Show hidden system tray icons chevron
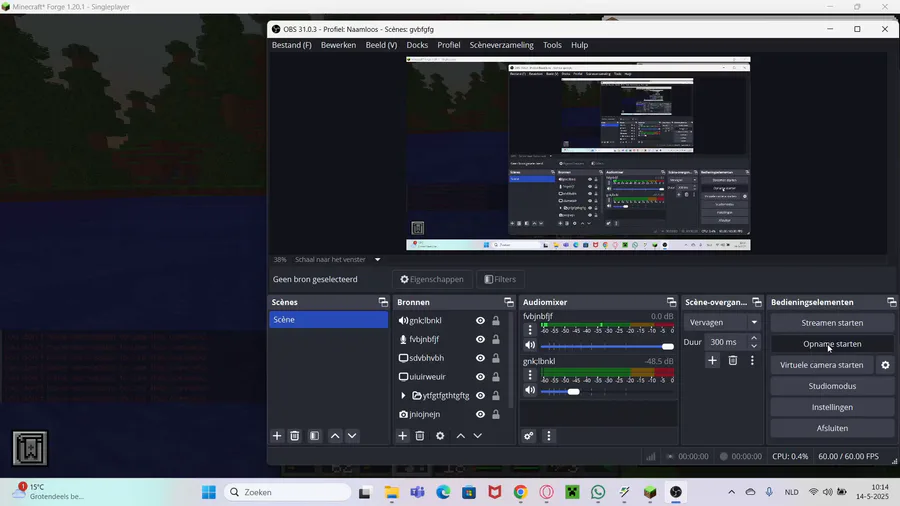 tap(731, 492)
